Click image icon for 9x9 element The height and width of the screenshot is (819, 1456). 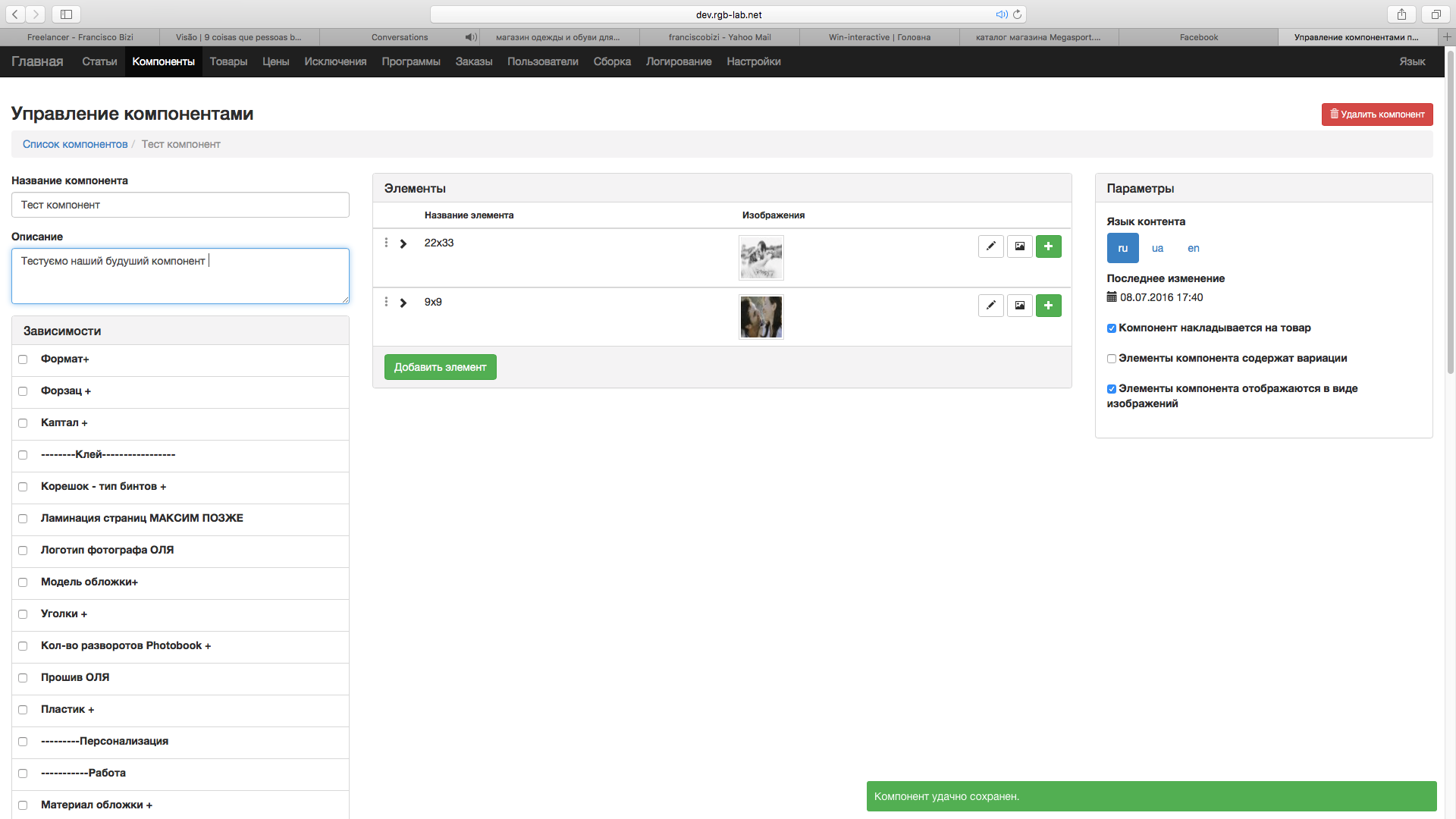tap(1020, 306)
